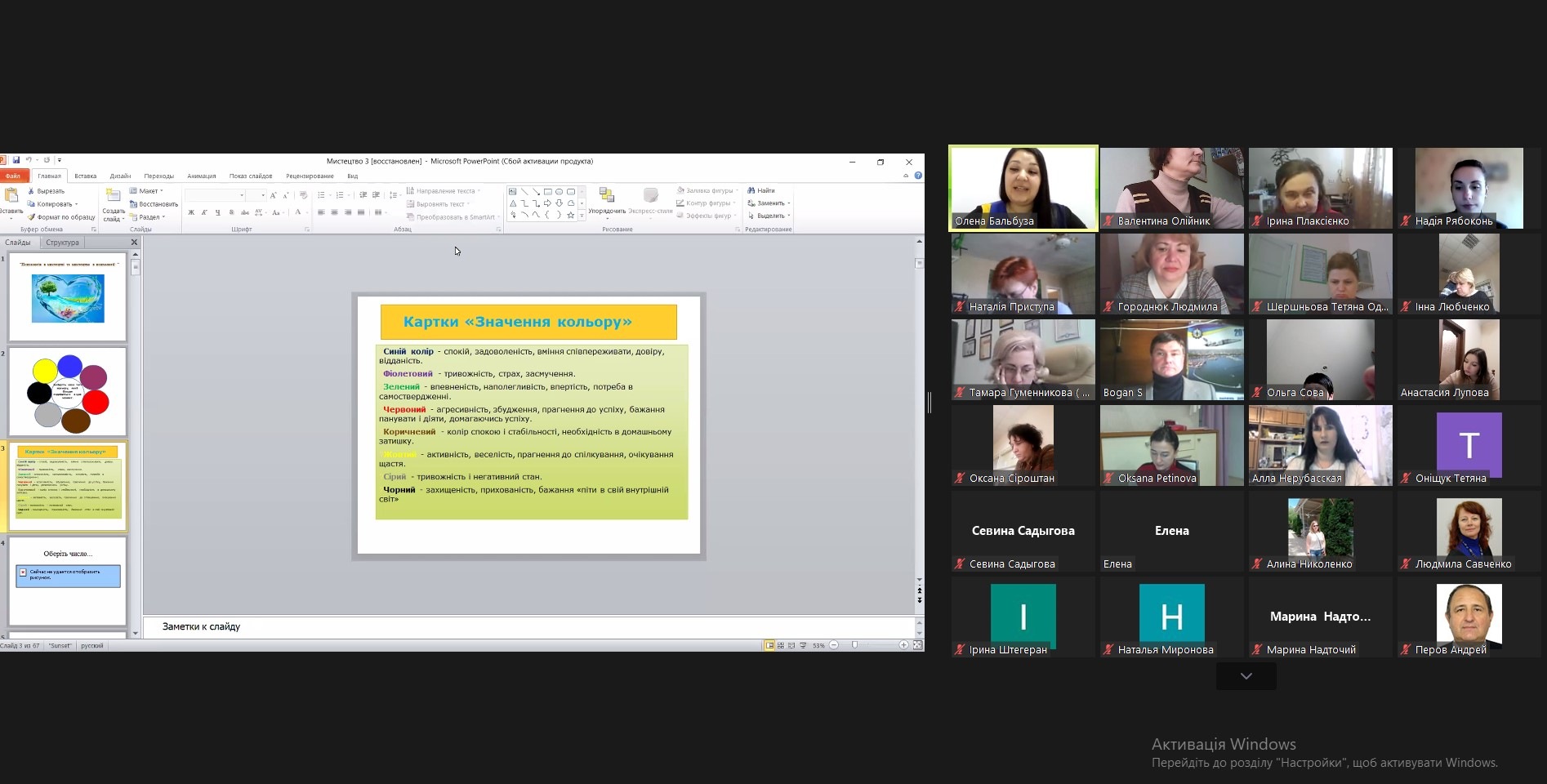Click the Arrange (Упорядочить) icon

pos(607,200)
